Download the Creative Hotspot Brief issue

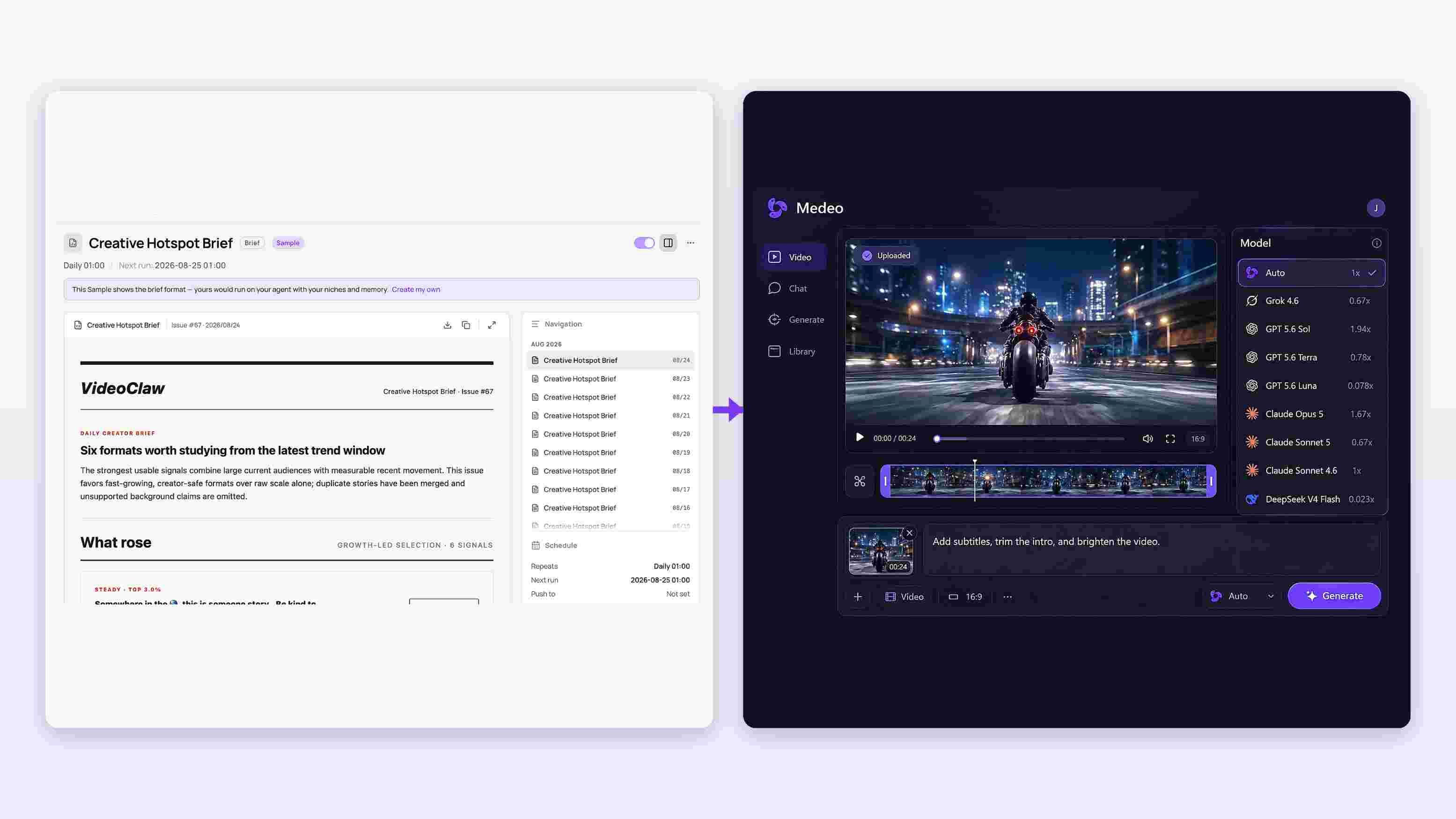447,325
